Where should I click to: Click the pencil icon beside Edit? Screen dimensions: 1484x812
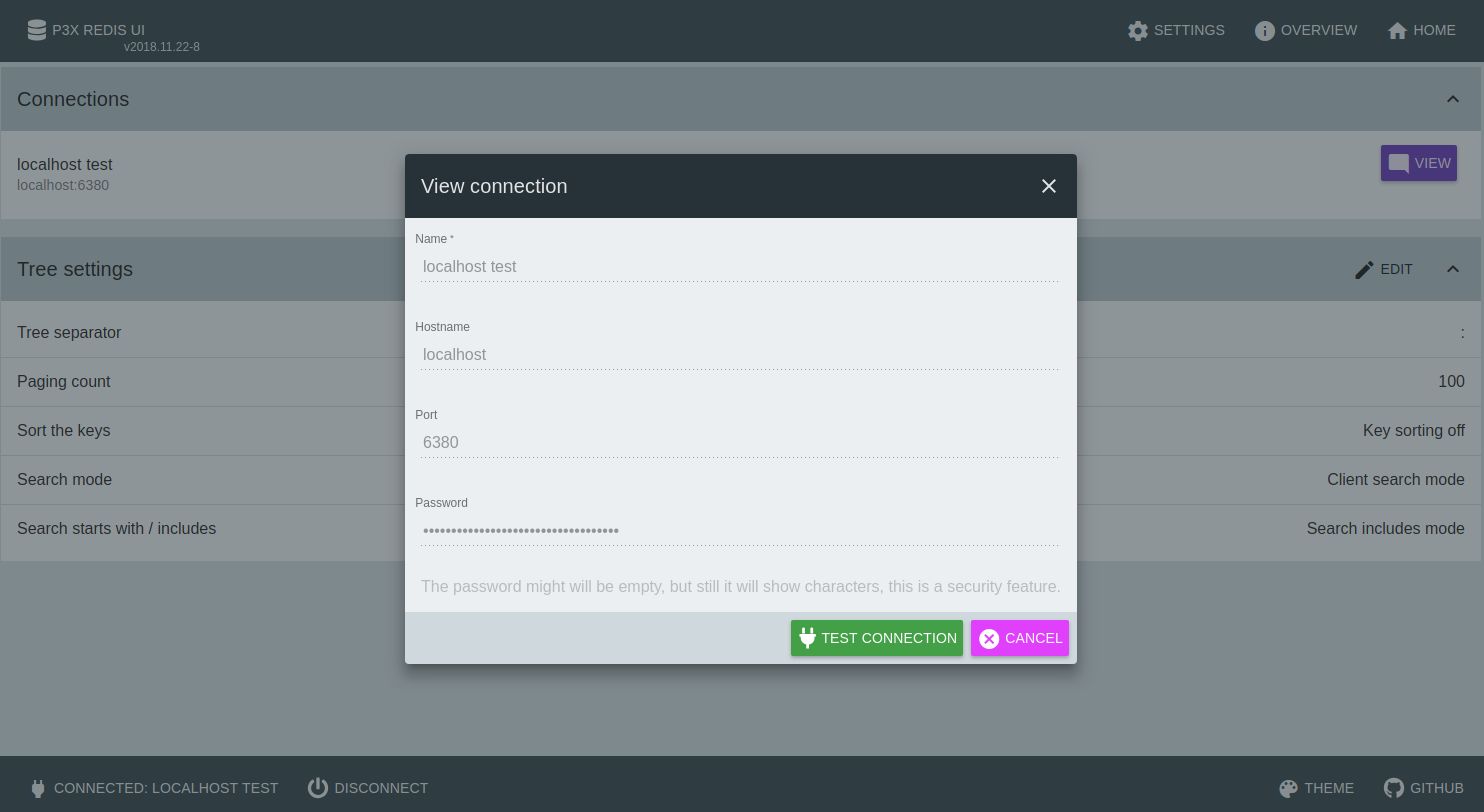(x=1364, y=269)
